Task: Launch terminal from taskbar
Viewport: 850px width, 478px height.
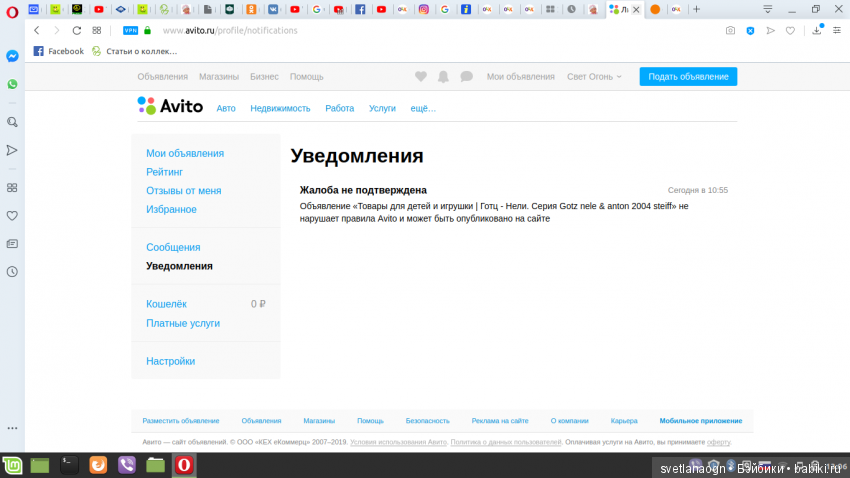Action: (x=69, y=466)
